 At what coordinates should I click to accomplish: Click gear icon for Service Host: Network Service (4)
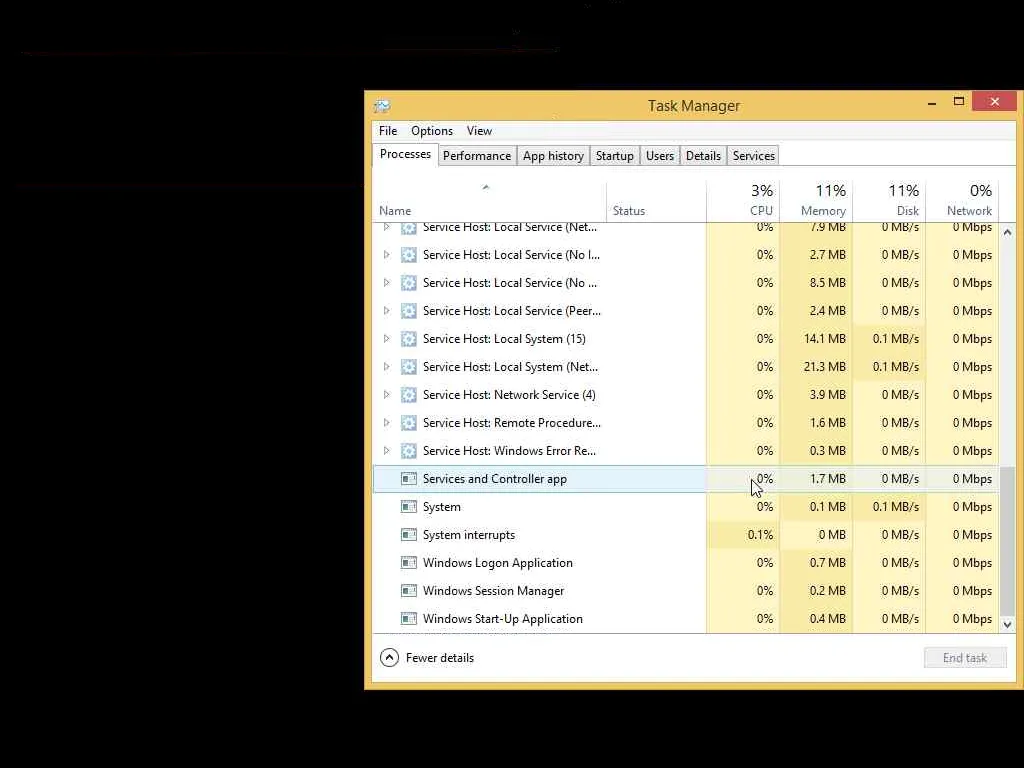[409, 395]
